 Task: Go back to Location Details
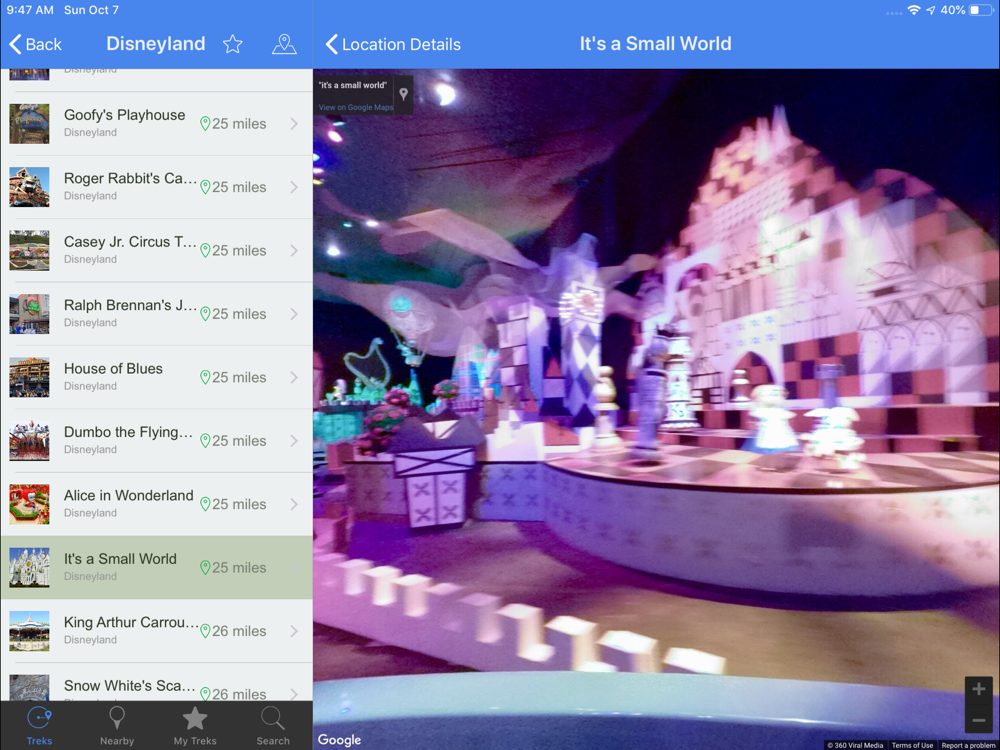393,44
